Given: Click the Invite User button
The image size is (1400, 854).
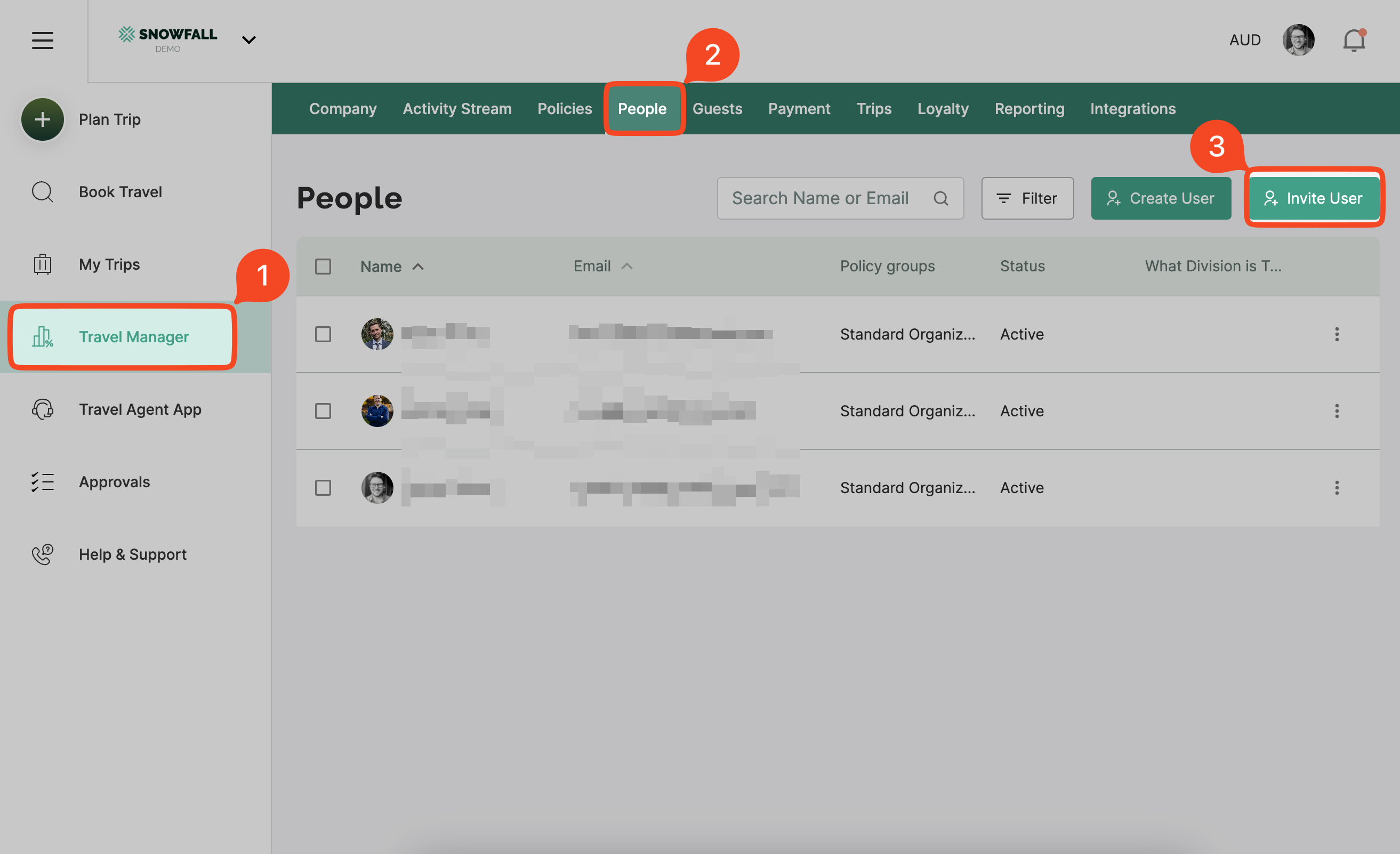Looking at the screenshot, I should click(x=1314, y=198).
